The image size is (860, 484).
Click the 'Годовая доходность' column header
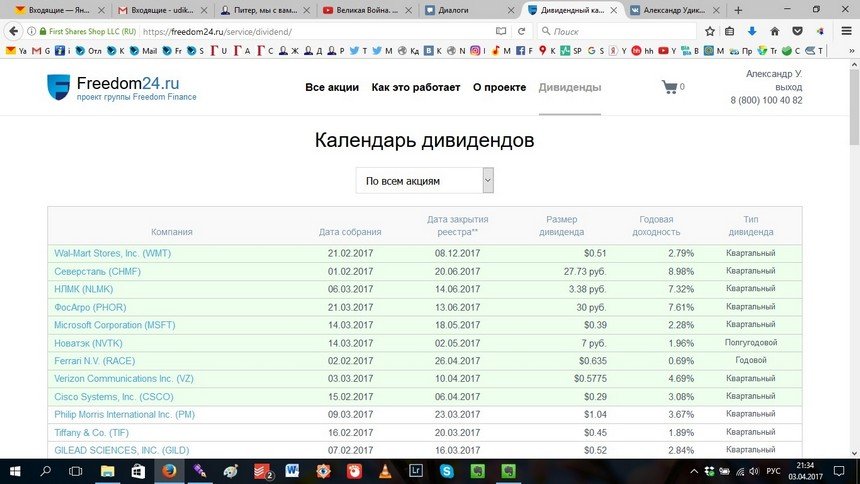656,226
